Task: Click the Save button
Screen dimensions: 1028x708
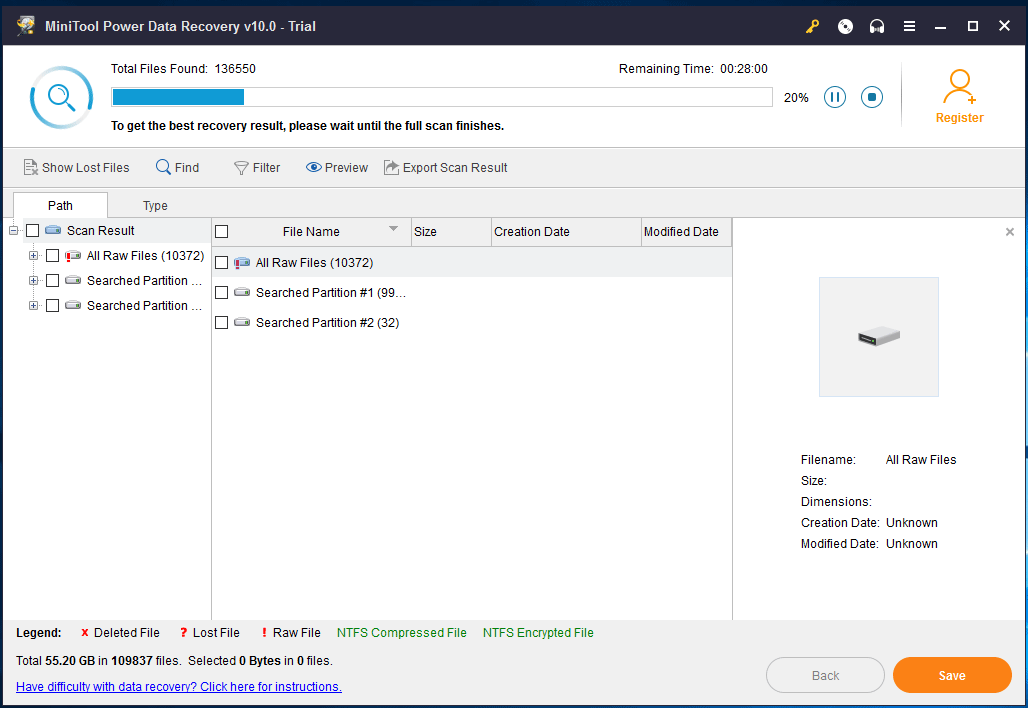Action: 951,675
